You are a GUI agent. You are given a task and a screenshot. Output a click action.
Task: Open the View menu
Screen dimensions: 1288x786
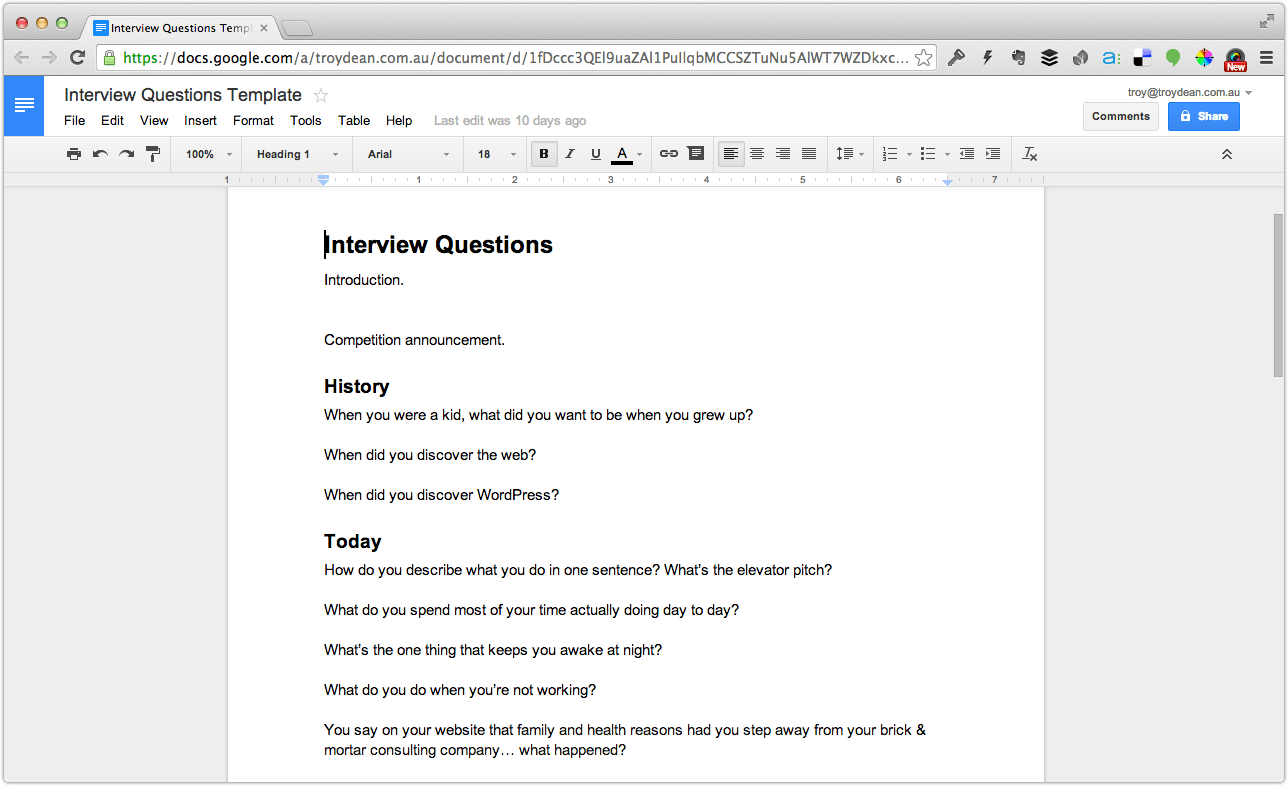pos(154,120)
